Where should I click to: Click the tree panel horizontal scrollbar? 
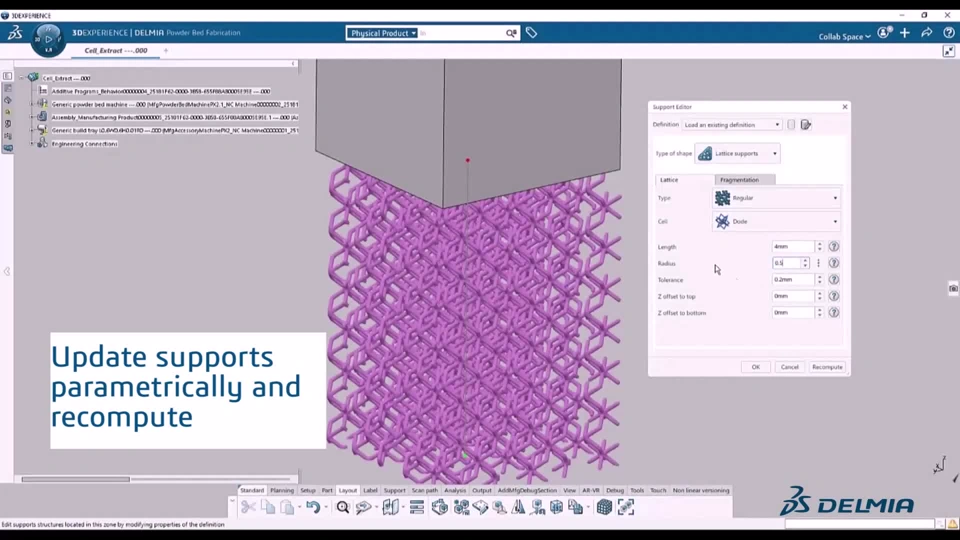pos(75,479)
